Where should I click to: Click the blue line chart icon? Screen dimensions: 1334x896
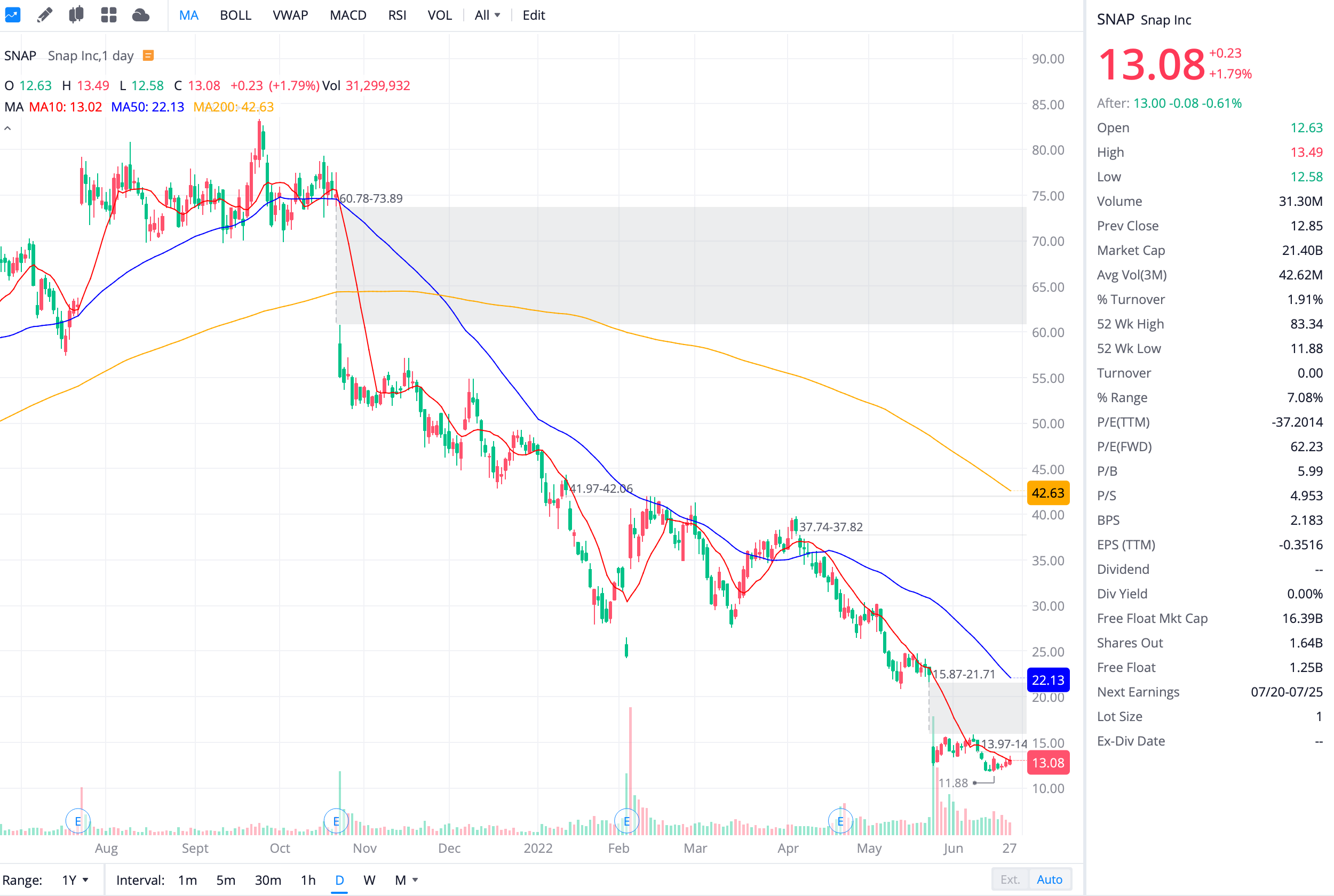tap(13, 15)
